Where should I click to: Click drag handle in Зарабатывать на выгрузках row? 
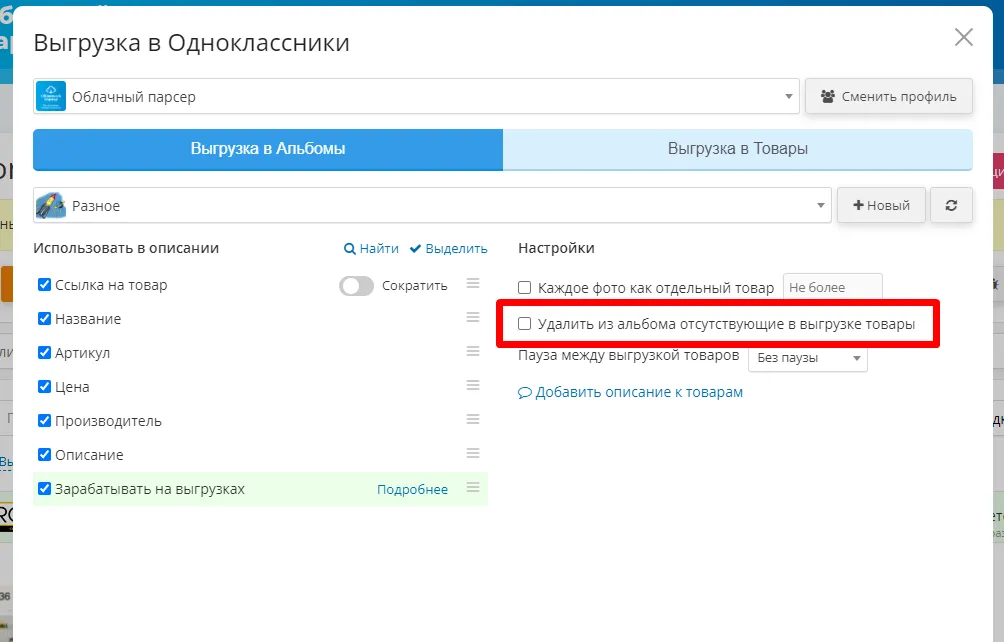[473, 487]
